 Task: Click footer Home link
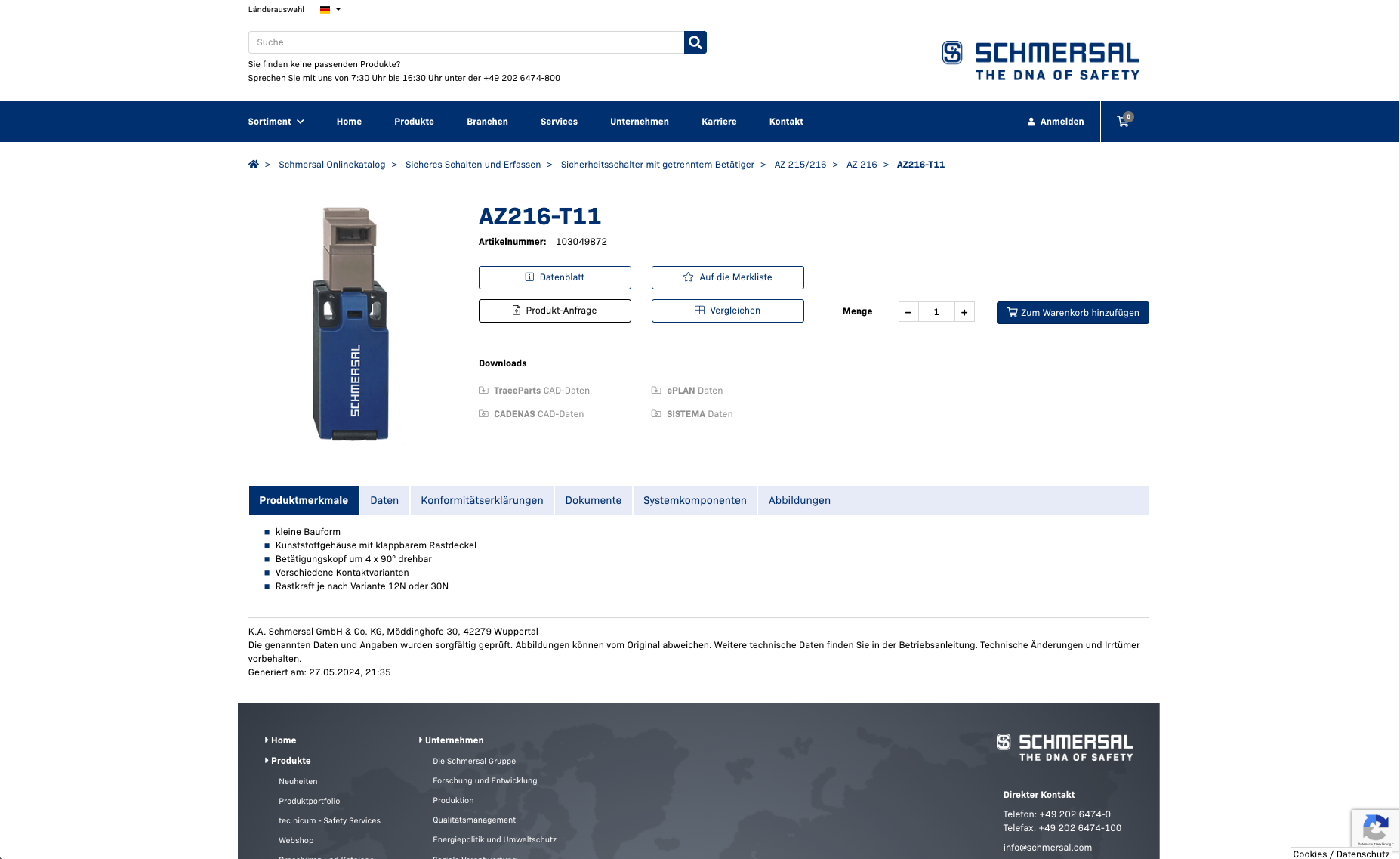click(283, 740)
